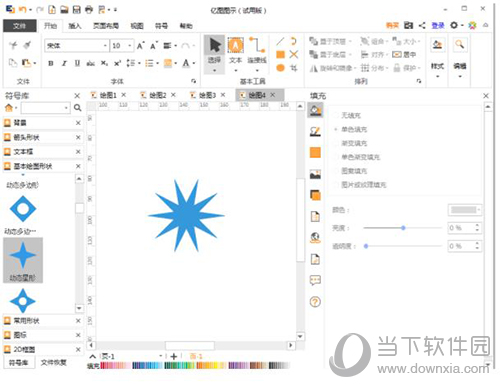Click the Undo icon in the title bar

(22, 10)
